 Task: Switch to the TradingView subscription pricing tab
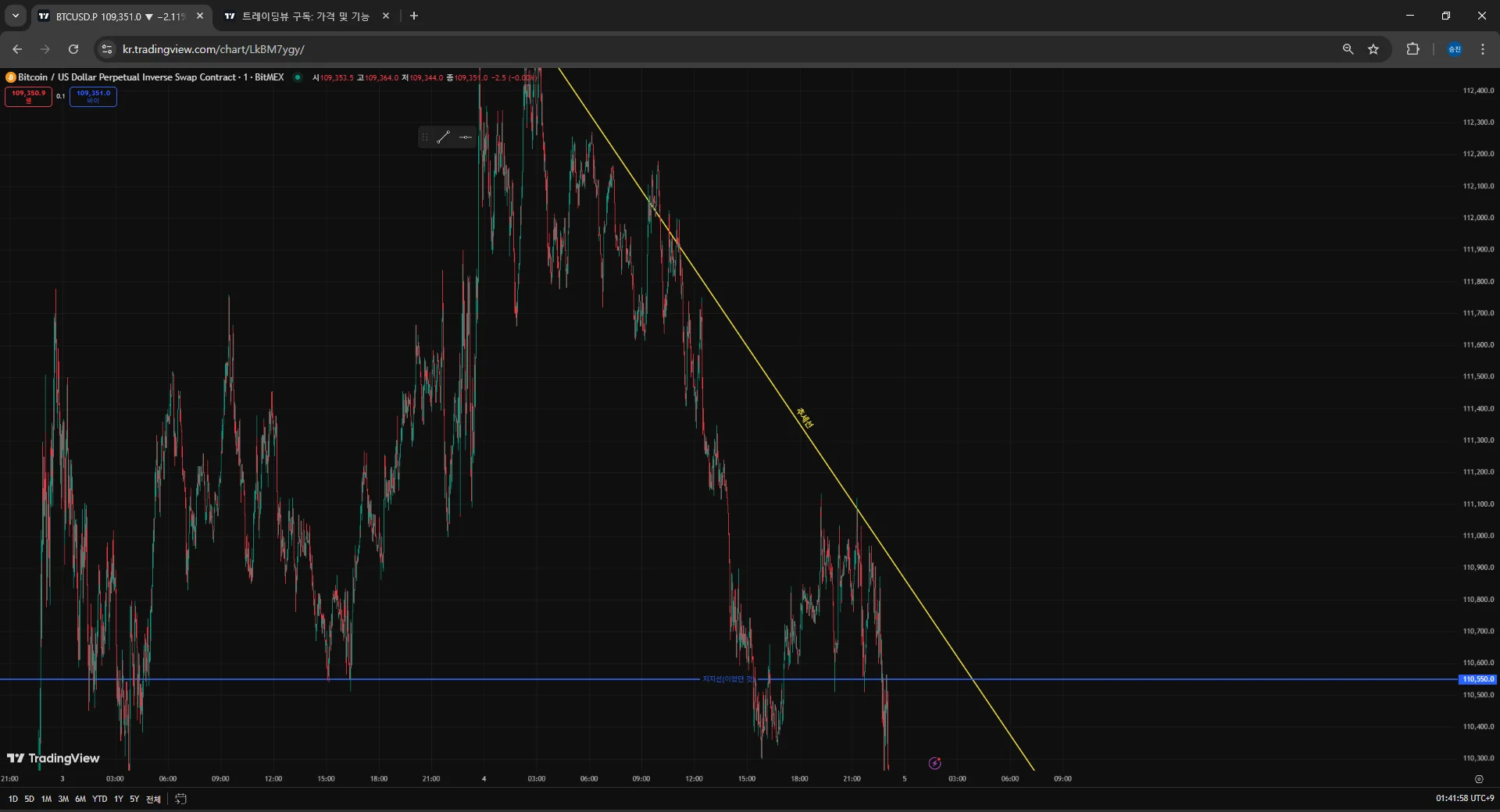click(305, 16)
